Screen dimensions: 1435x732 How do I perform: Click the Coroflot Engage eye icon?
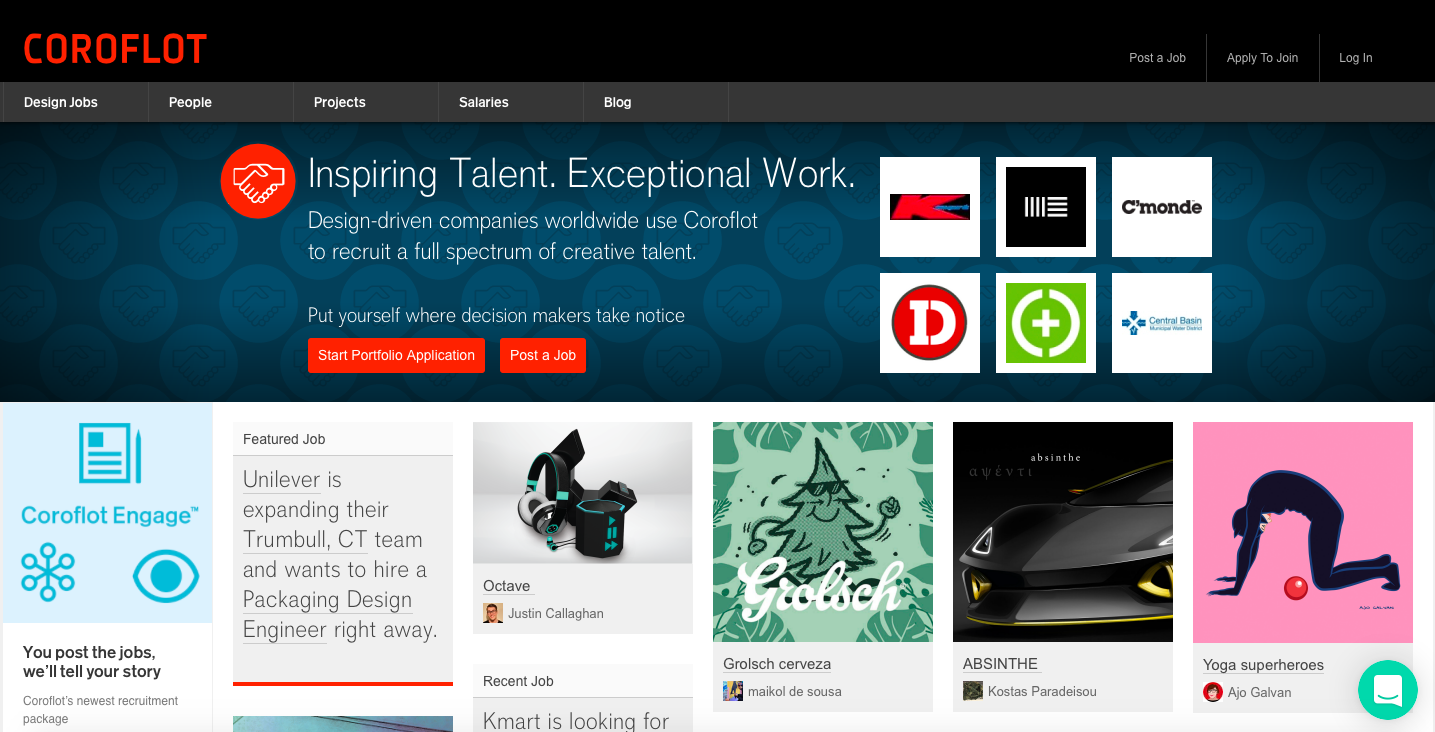166,576
